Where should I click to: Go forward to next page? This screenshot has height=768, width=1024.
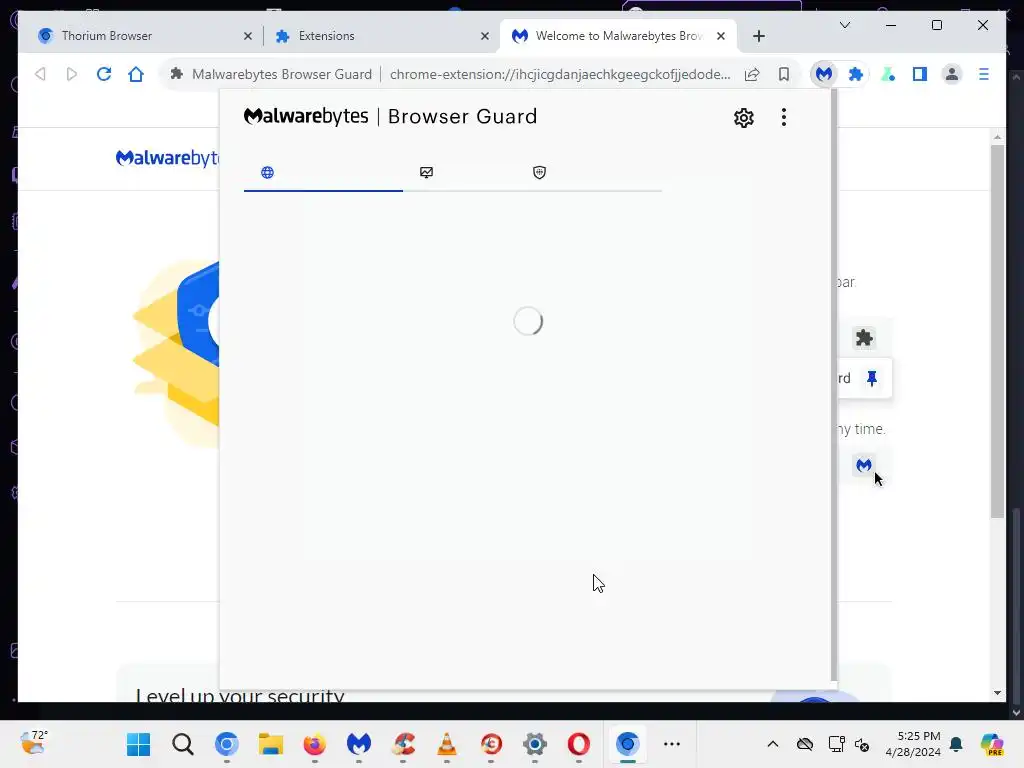tap(72, 74)
